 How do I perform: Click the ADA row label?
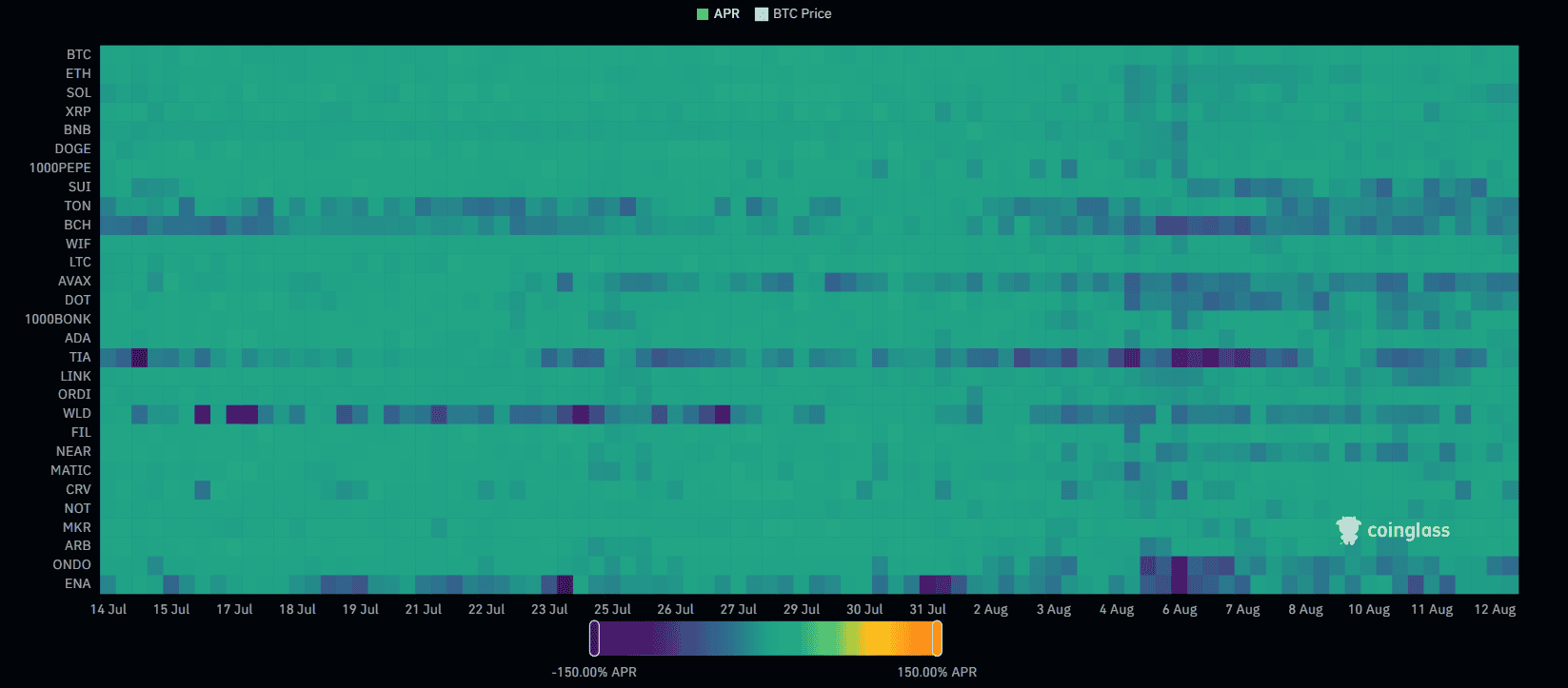pos(78,338)
